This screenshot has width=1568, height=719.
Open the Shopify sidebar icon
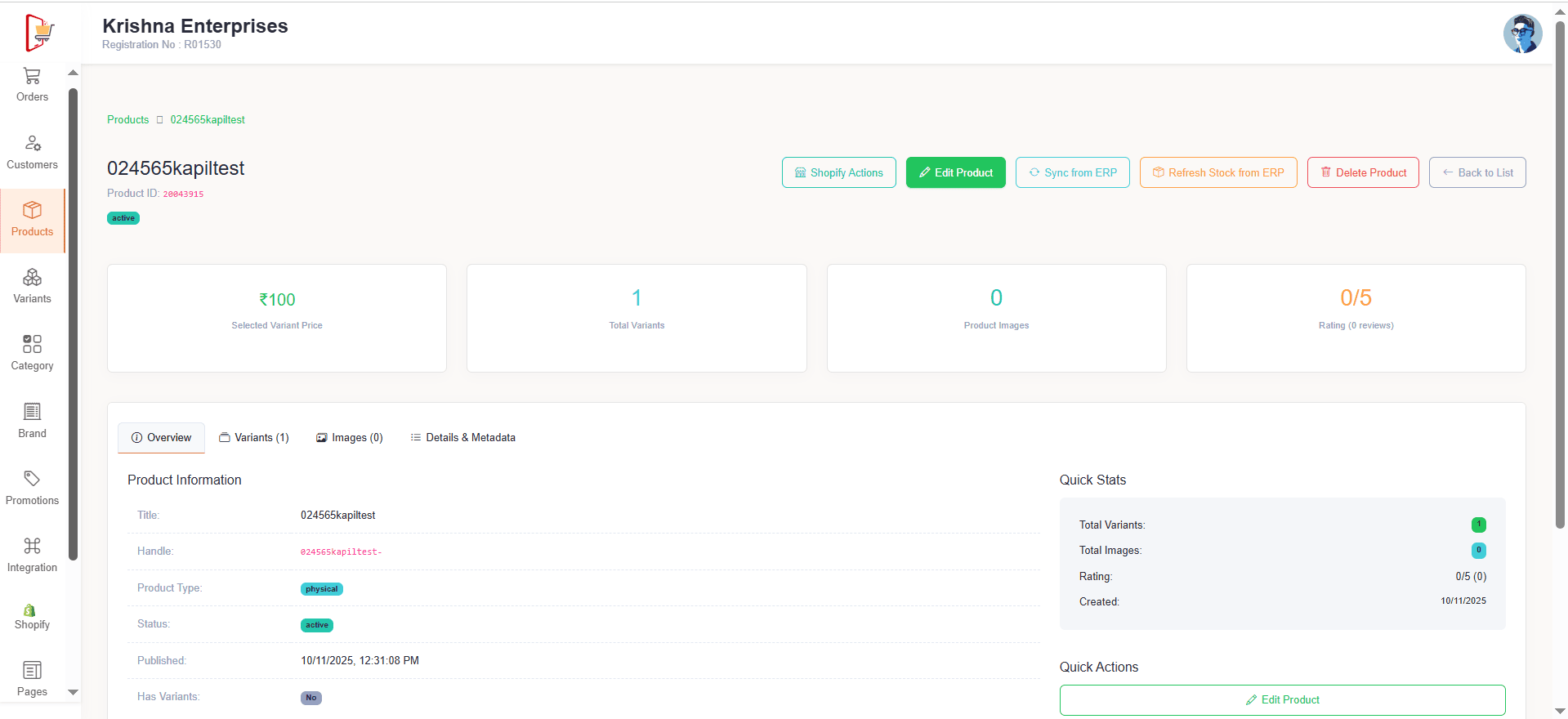30,610
